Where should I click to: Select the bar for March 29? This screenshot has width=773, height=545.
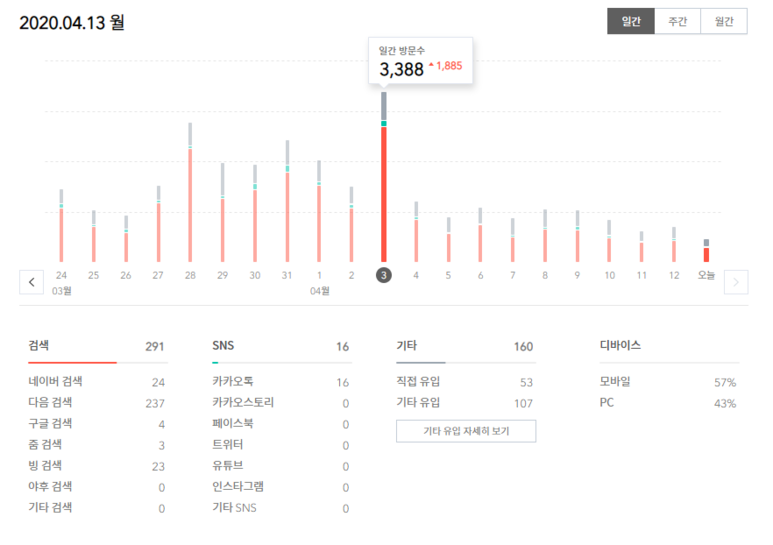222,212
